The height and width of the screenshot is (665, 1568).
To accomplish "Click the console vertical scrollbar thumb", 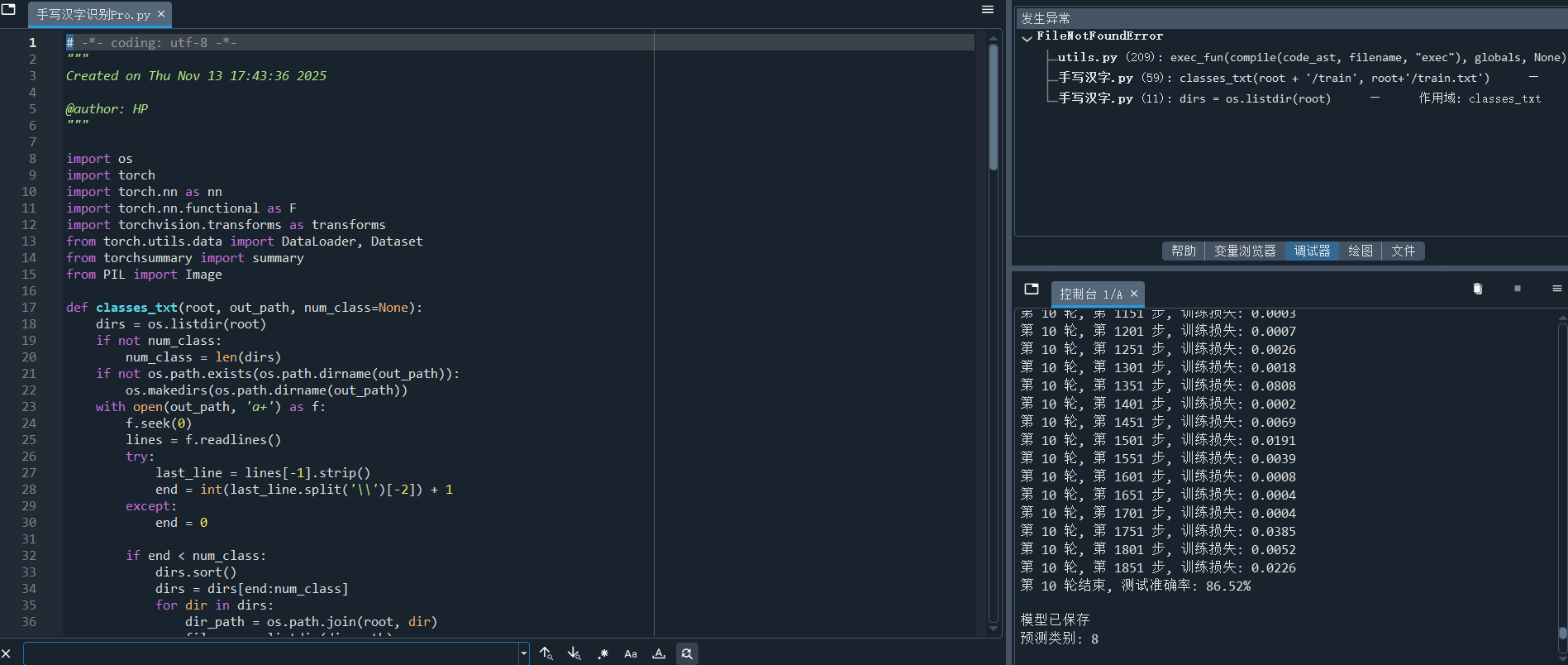I will pos(1562,634).
